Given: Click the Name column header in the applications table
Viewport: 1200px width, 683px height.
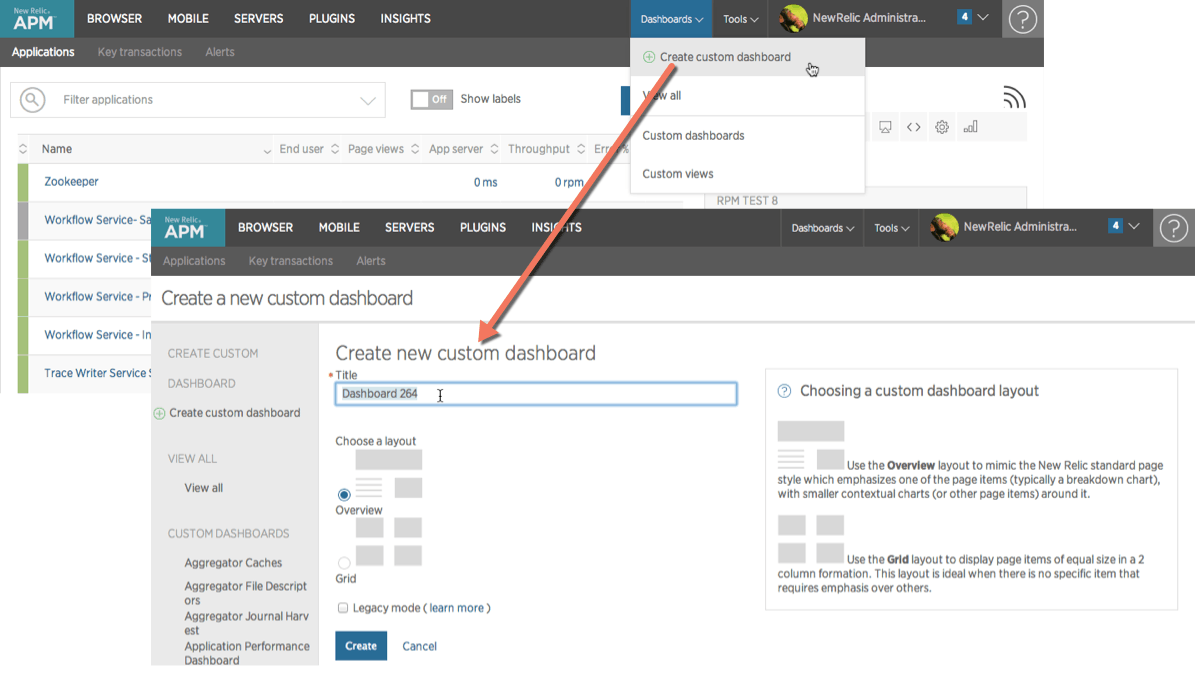Looking at the screenshot, I should (57, 149).
